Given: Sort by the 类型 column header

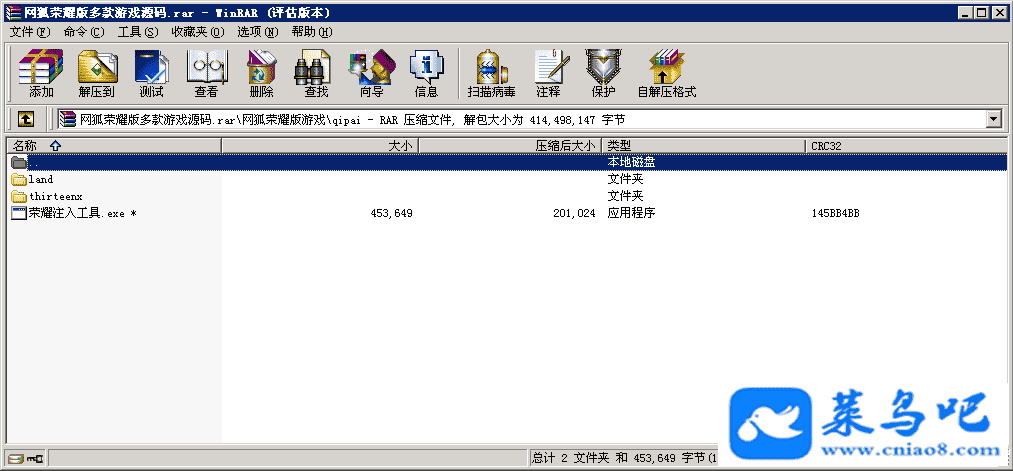Looking at the screenshot, I should [x=703, y=146].
